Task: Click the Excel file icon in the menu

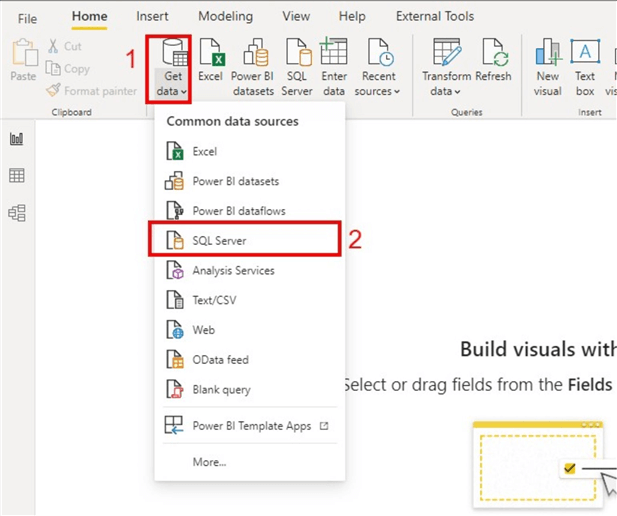Action: (x=174, y=151)
